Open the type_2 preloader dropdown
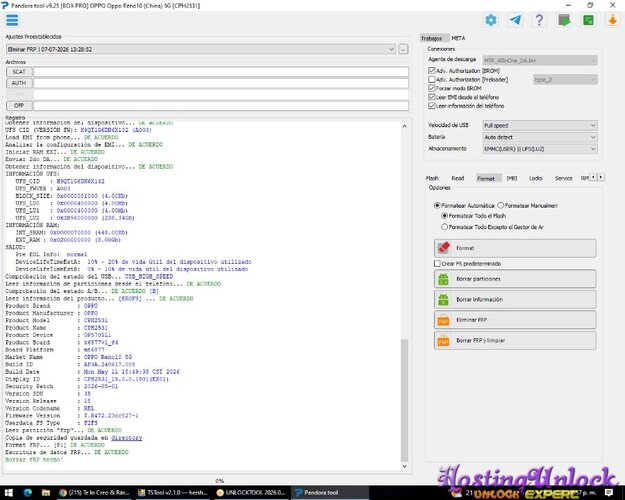Screen dimensions: 625x500 click(x=565, y=80)
